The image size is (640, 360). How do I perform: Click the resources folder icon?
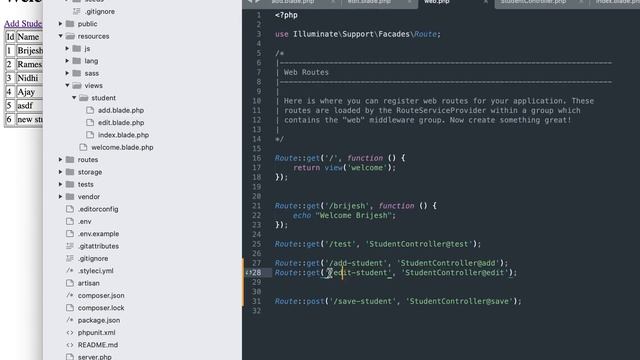click(x=70, y=36)
